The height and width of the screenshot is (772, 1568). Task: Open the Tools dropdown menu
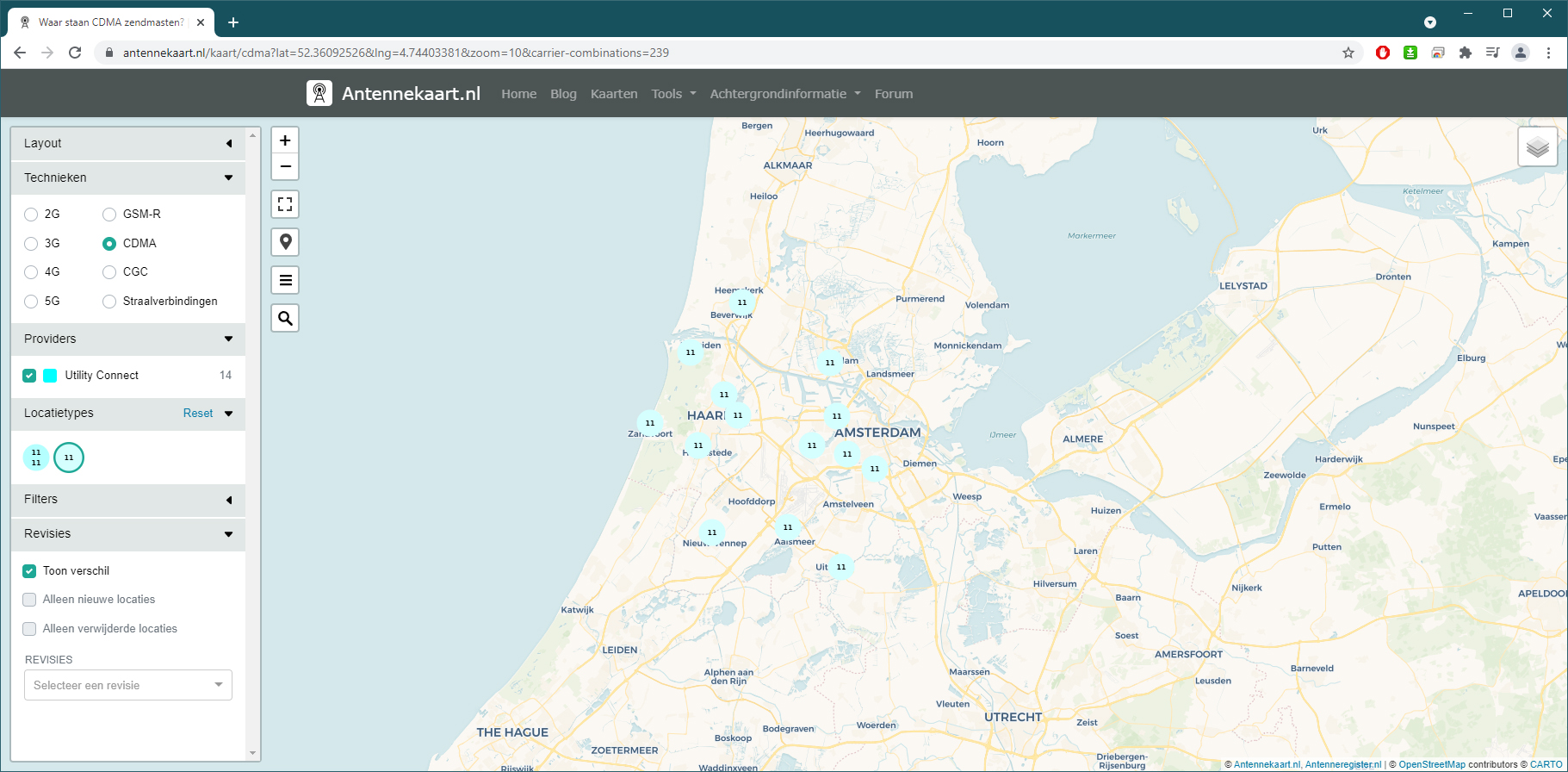pos(673,94)
